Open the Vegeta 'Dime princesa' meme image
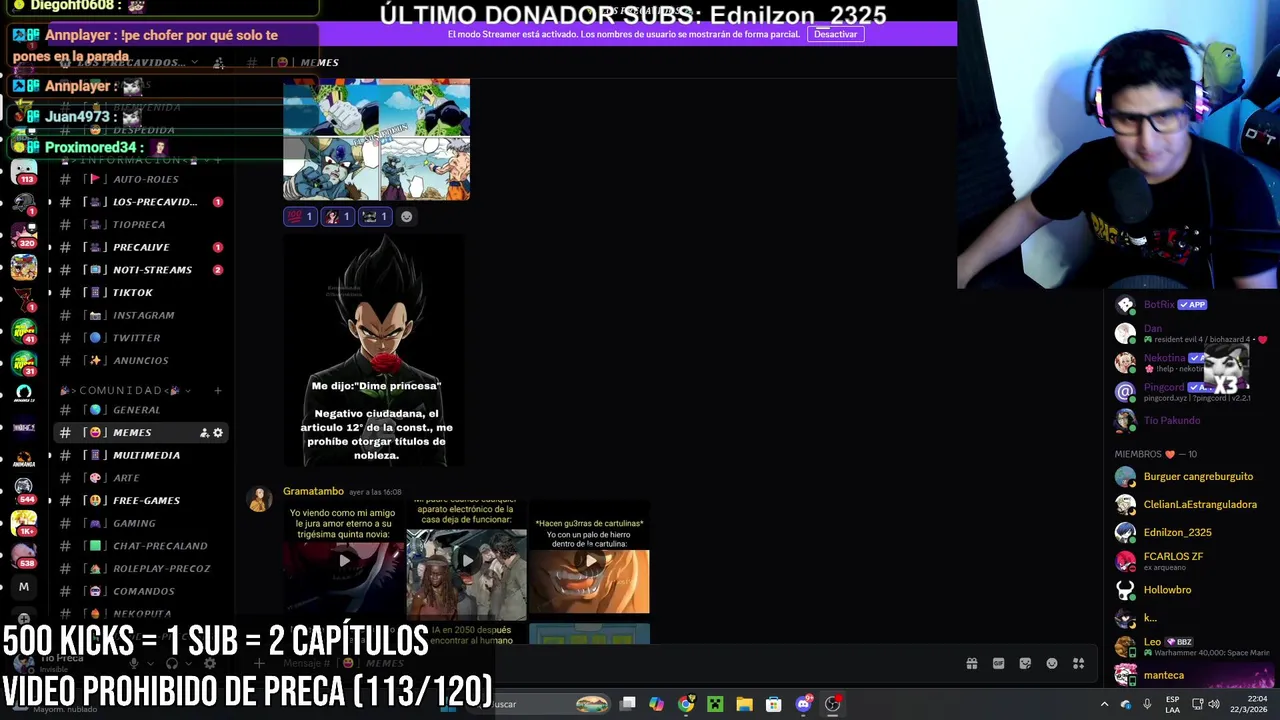1280x720 pixels. point(374,351)
